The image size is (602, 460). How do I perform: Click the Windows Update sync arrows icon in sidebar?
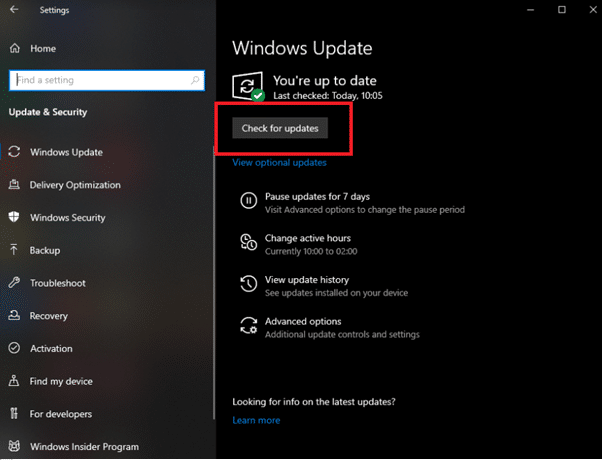[14, 152]
